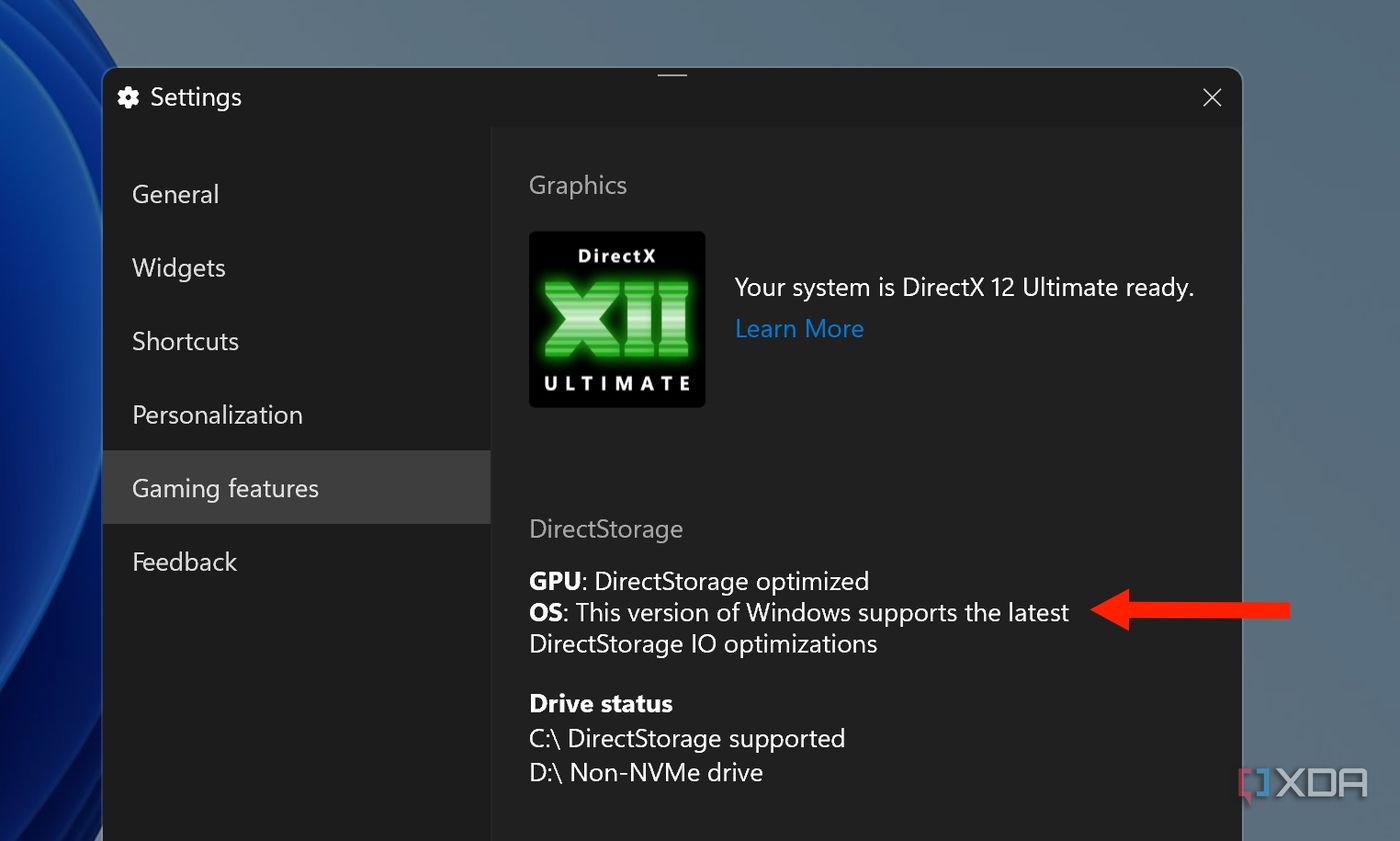Click the 'Drive status' heading

tap(601, 703)
